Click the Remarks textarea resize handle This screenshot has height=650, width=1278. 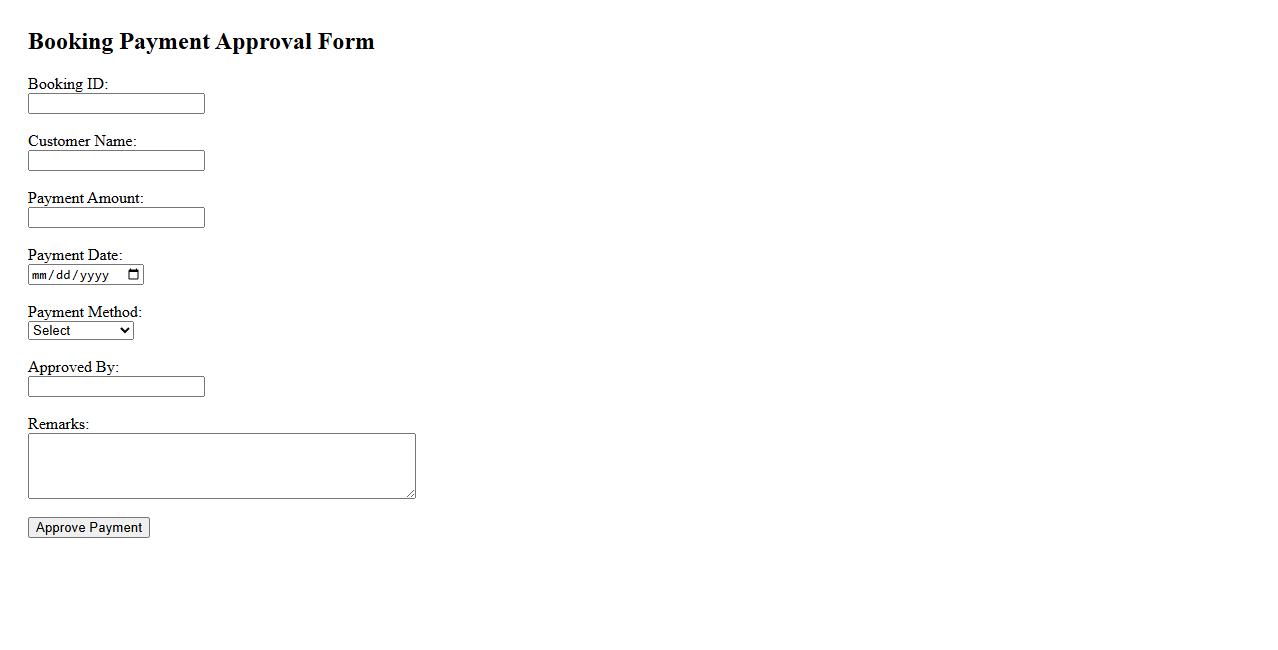point(410,493)
